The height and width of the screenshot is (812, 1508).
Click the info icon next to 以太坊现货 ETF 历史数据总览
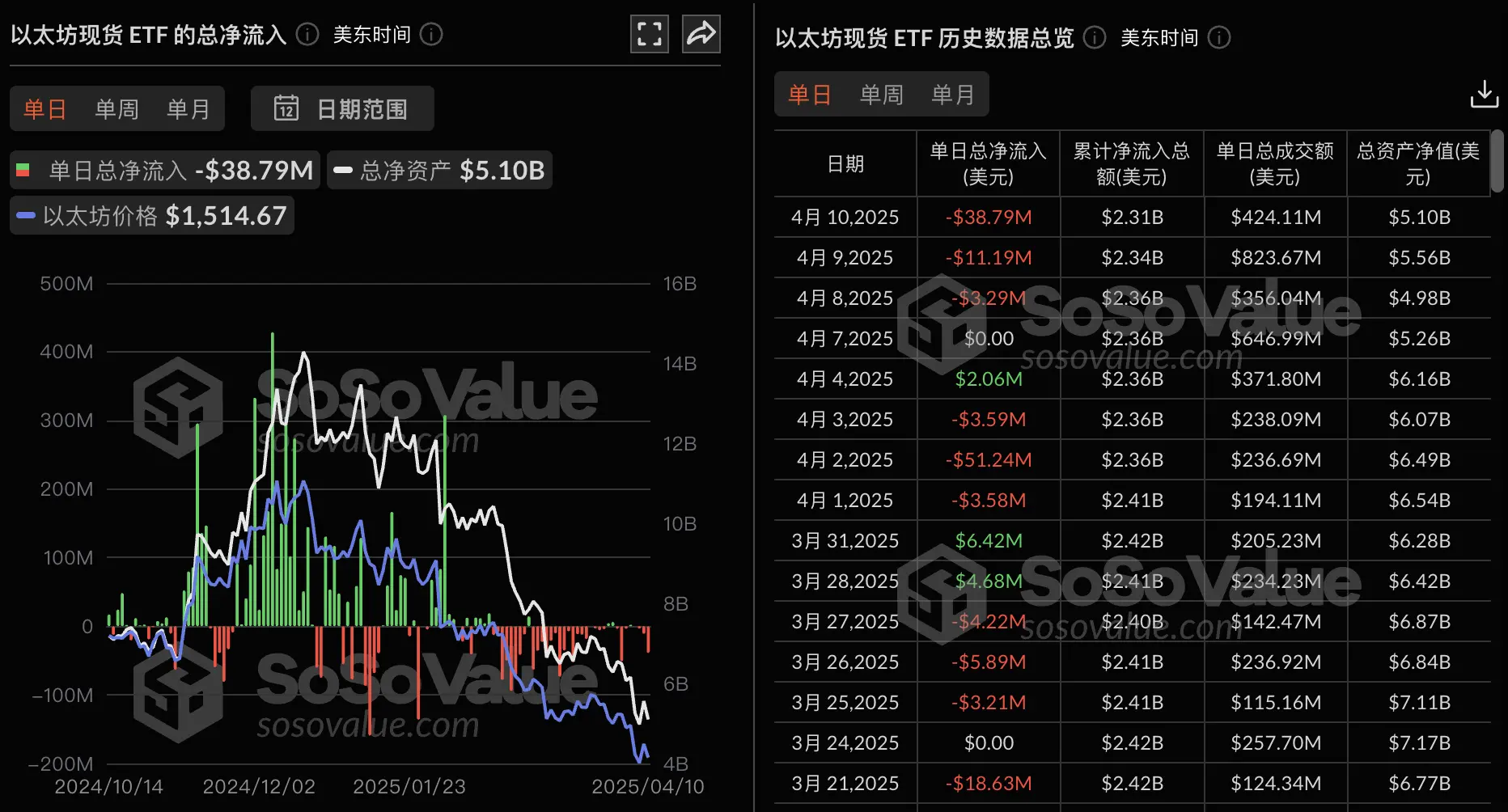(1094, 37)
